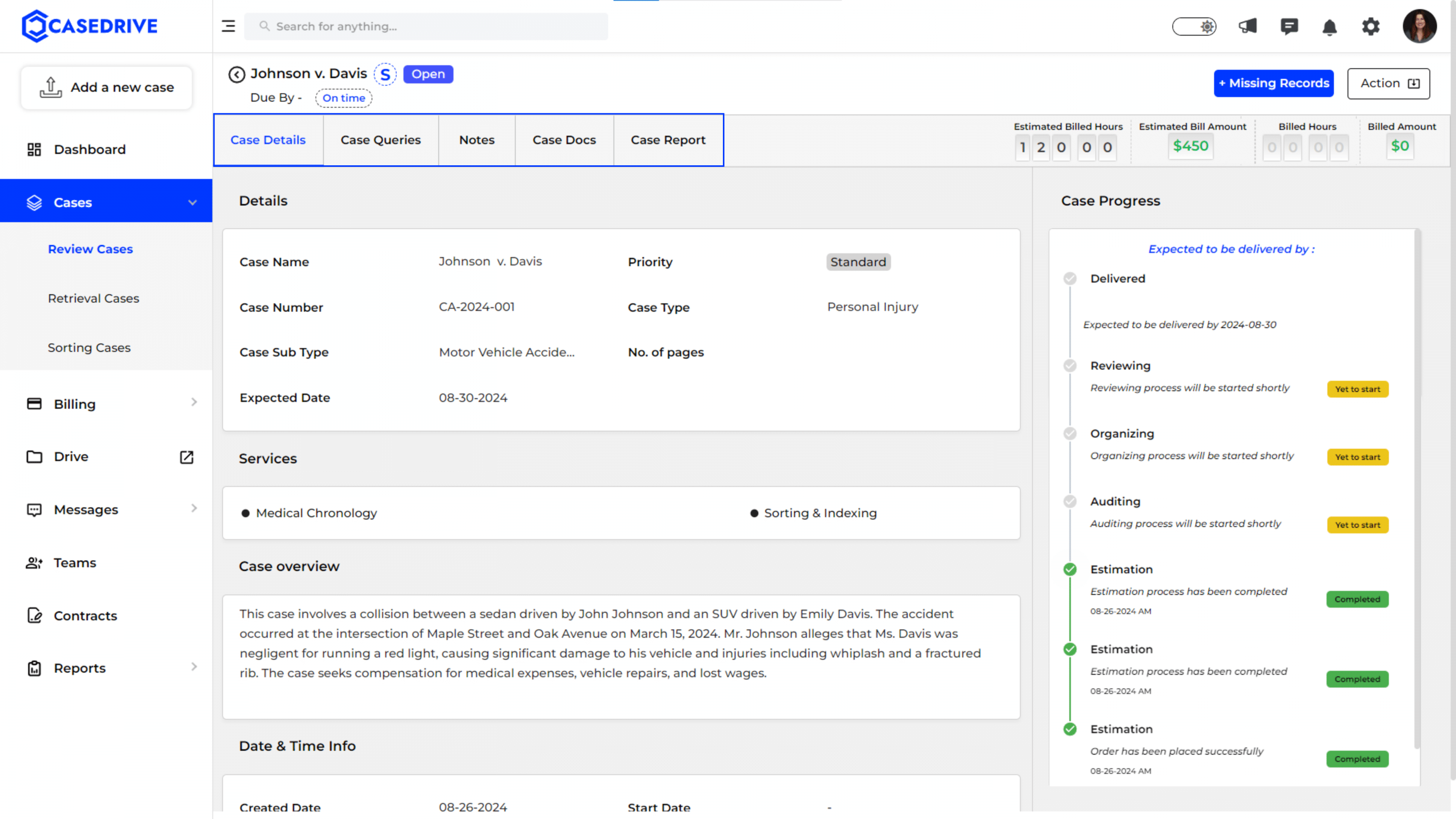Open Retrieval Cases link
This screenshot has height=819, width=1456.
[x=93, y=298]
